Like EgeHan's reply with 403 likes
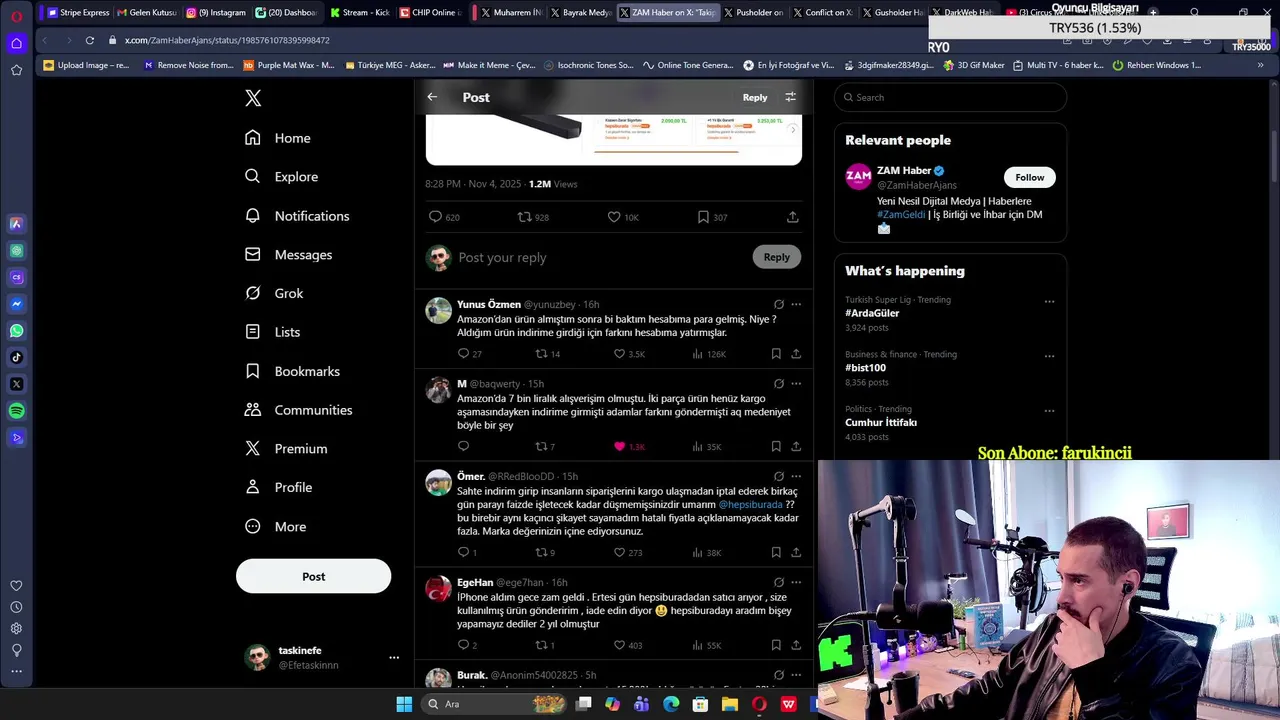Screen dimensions: 1280x720 (619, 645)
